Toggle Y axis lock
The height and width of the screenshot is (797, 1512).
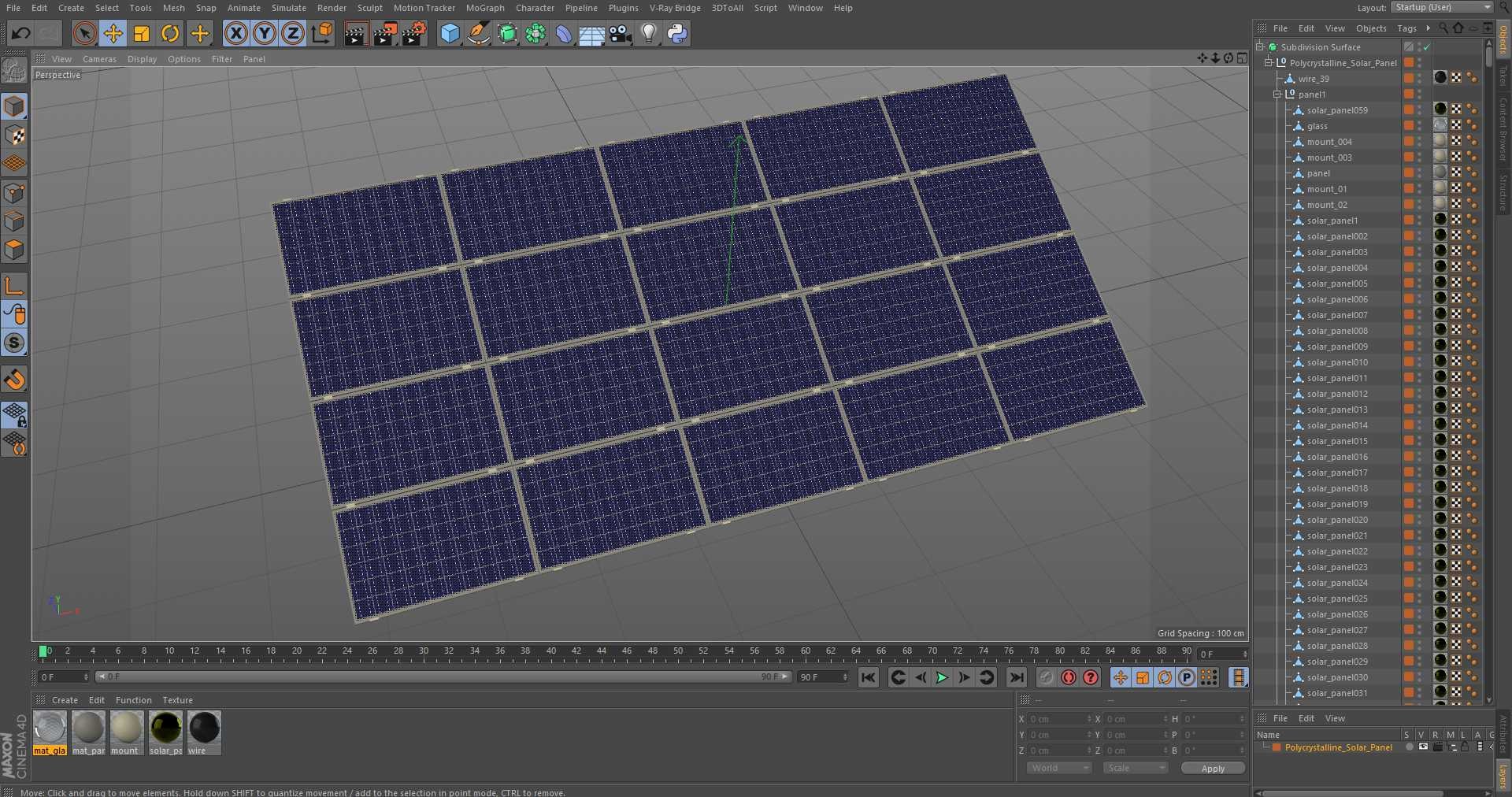(x=265, y=33)
